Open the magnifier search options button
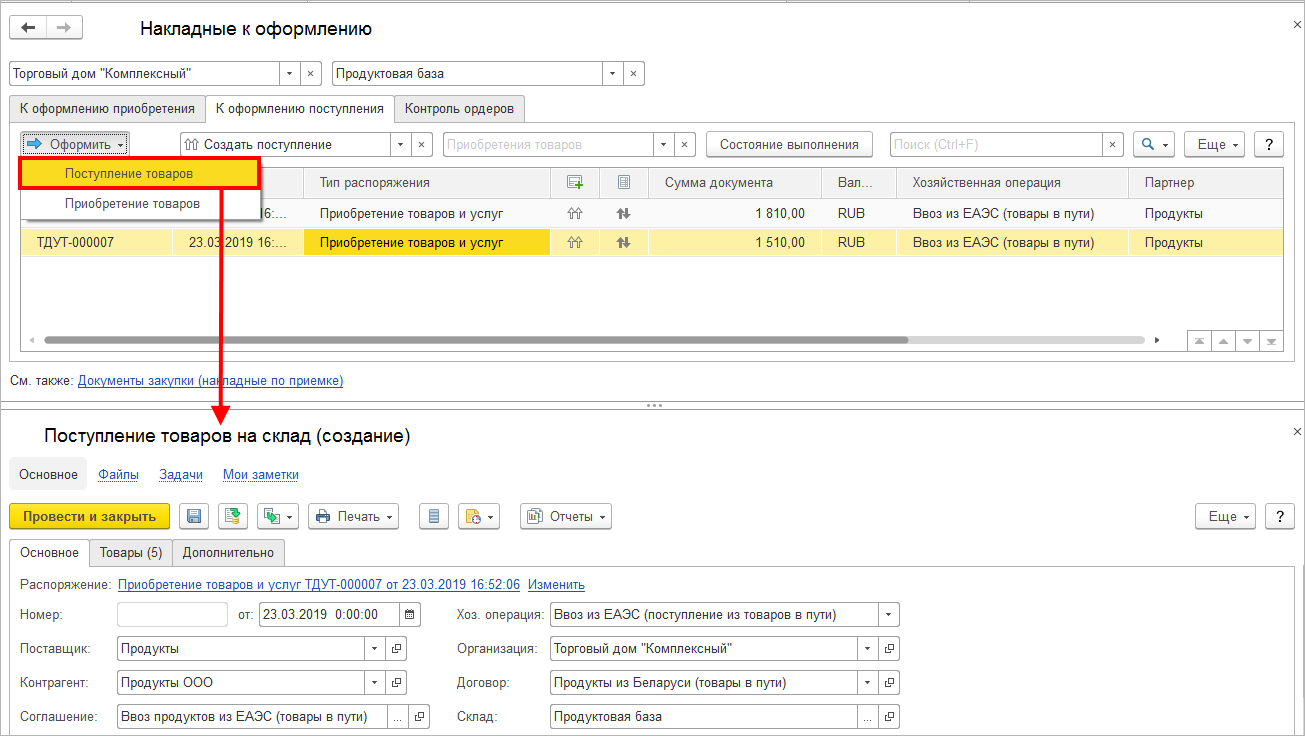Viewport: 1305px width, 736px height. 1154,144
